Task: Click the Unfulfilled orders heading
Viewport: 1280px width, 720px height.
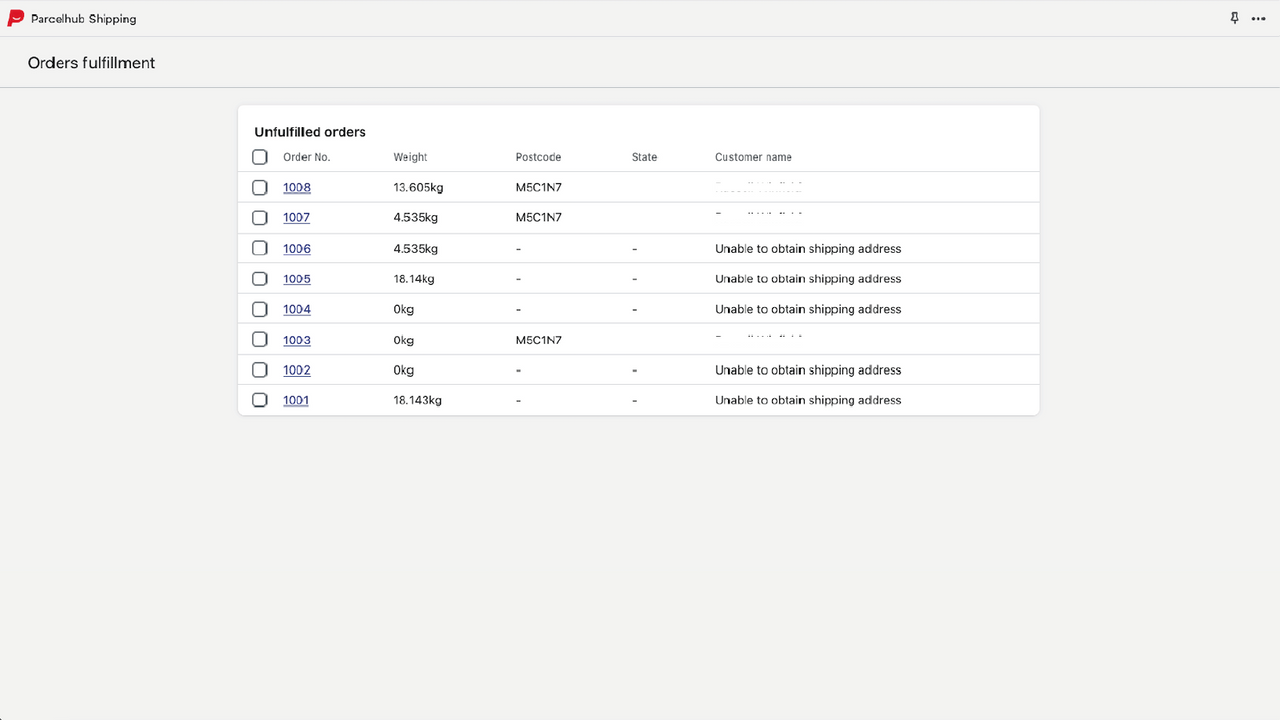Action: [x=310, y=132]
